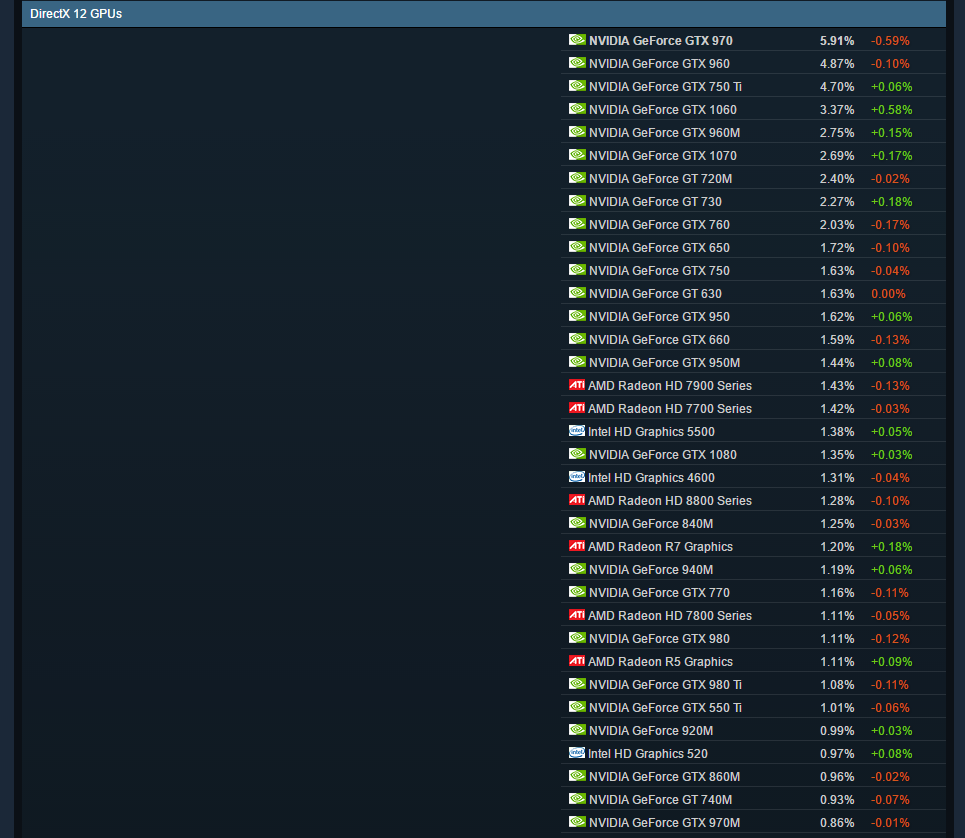Click the 5.91% share for GTX 970
The height and width of the screenshot is (838, 965).
[837, 41]
